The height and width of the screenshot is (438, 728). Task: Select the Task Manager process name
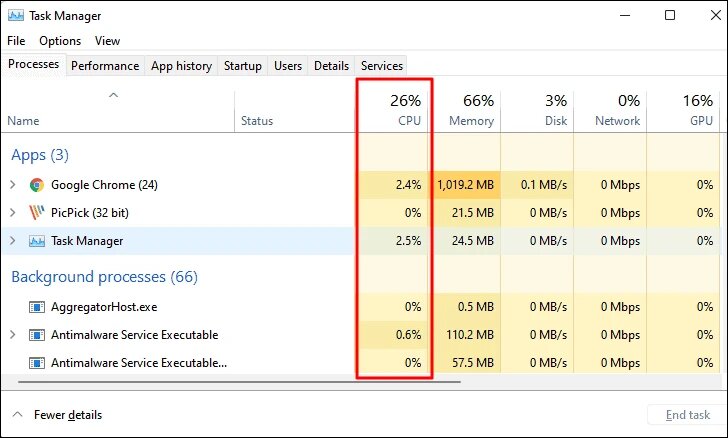[87, 241]
